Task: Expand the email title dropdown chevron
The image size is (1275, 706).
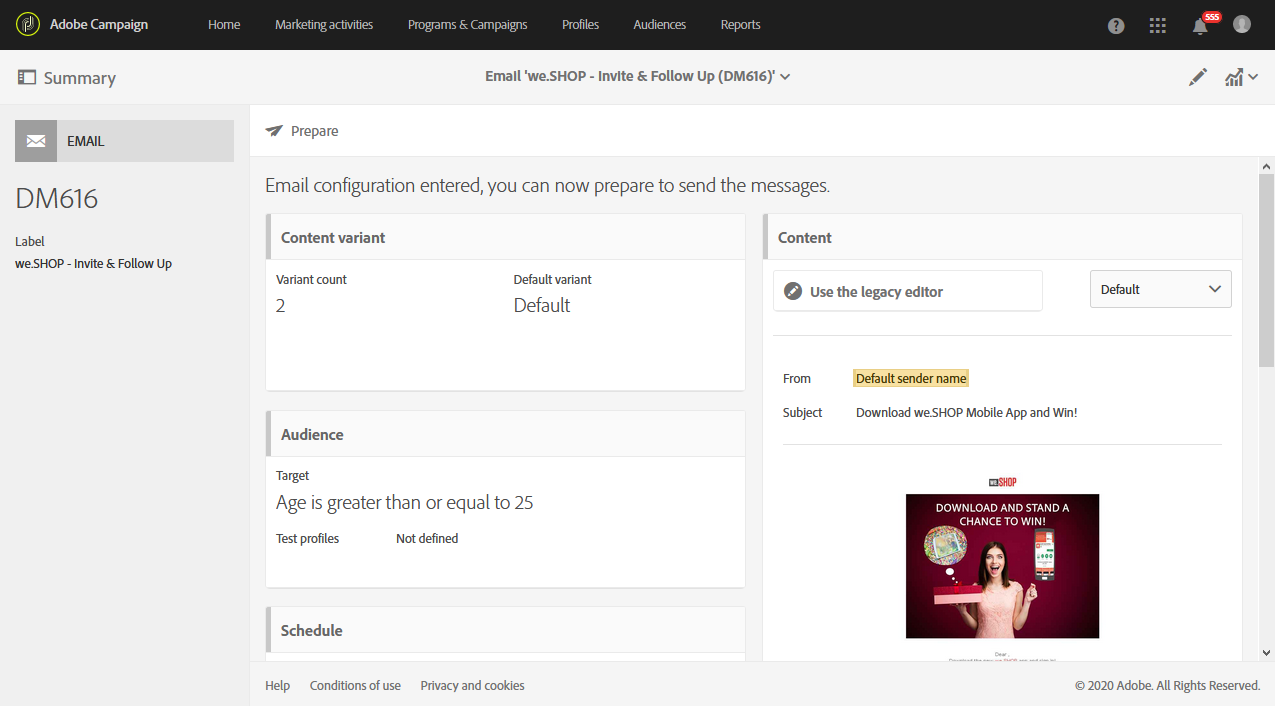Action: tap(786, 77)
